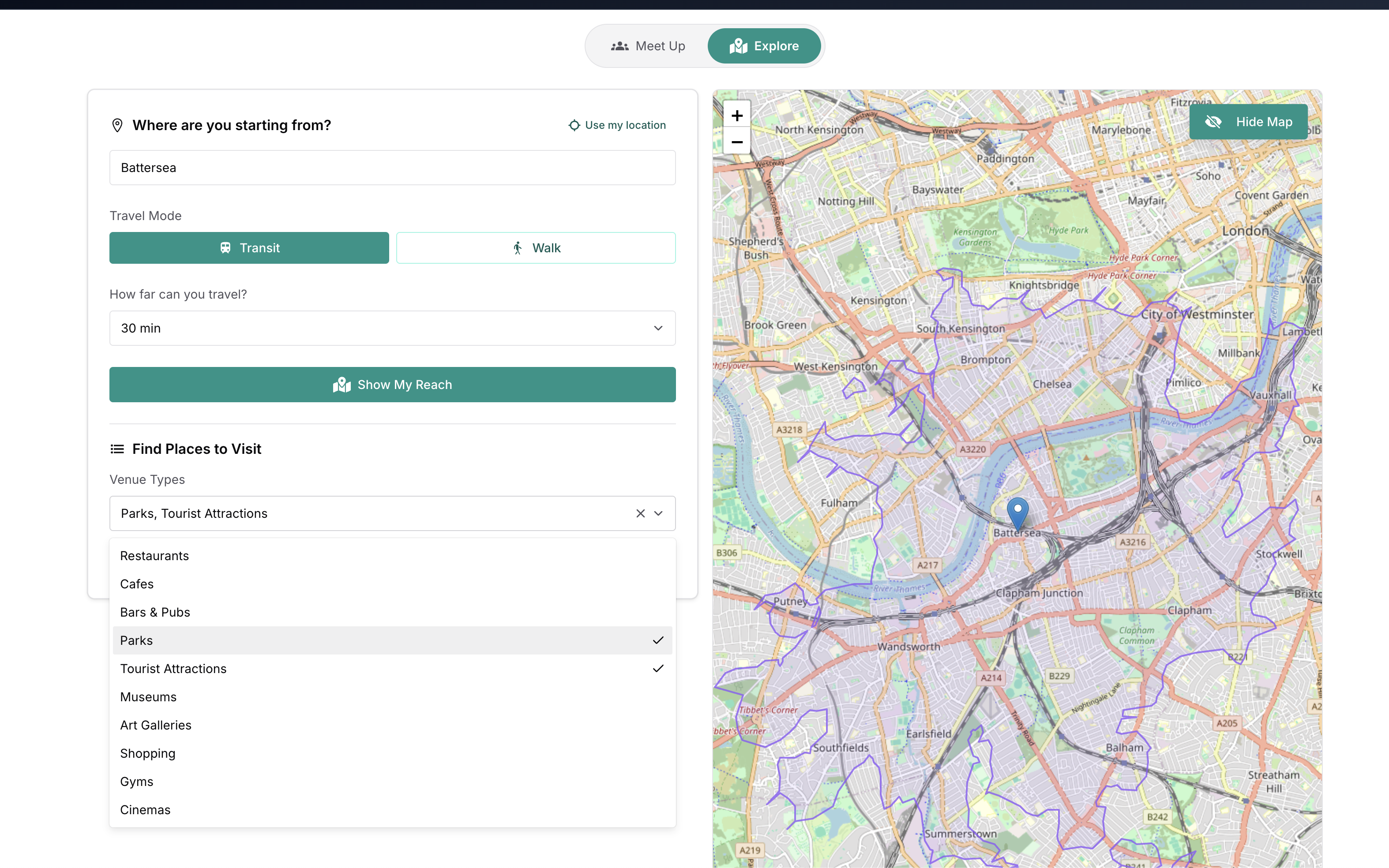
Task: Select Transit travel mode
Action: [x=248, y=248]
